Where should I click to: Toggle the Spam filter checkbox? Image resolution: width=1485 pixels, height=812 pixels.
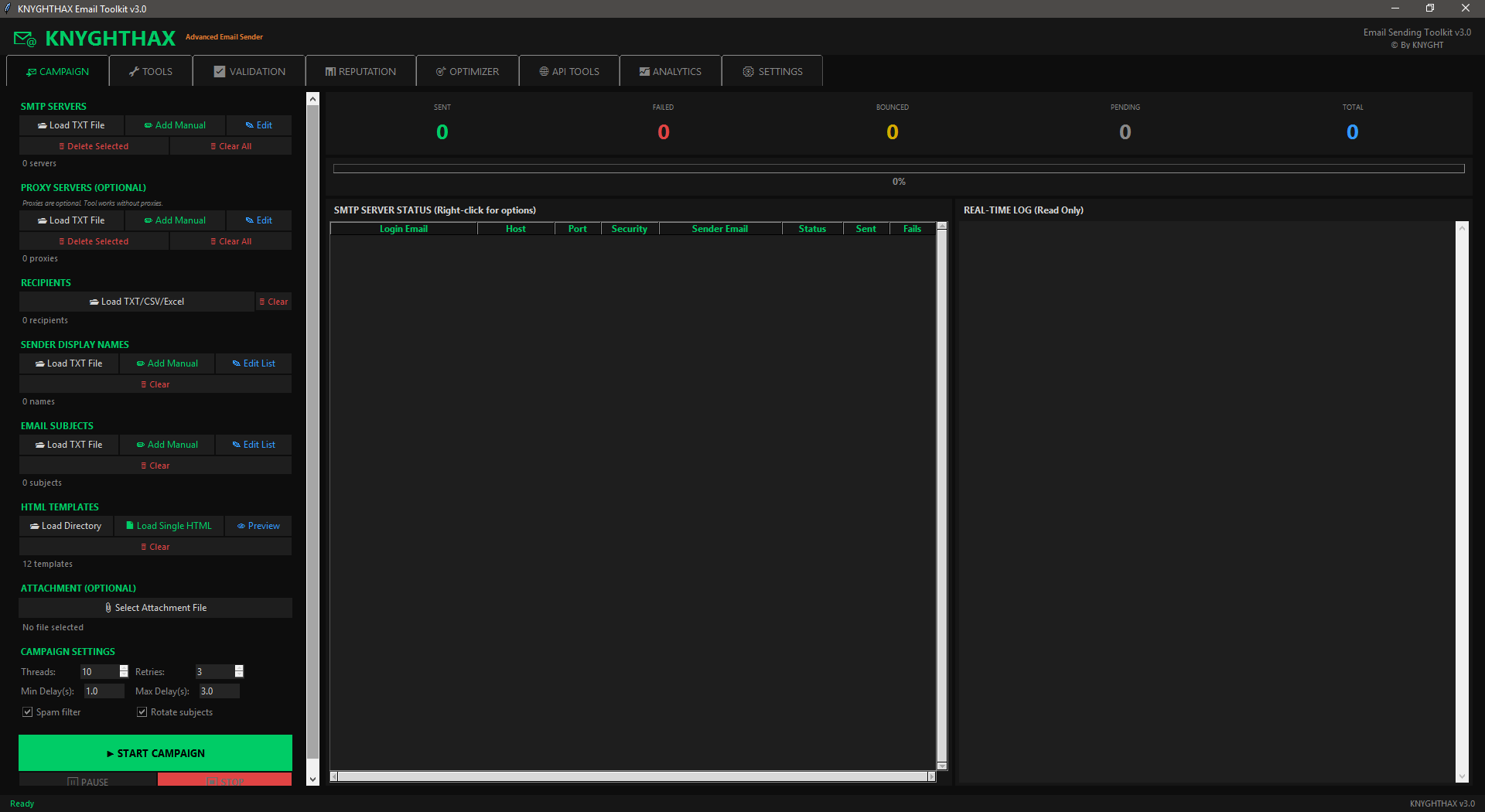tap(28, 712)
